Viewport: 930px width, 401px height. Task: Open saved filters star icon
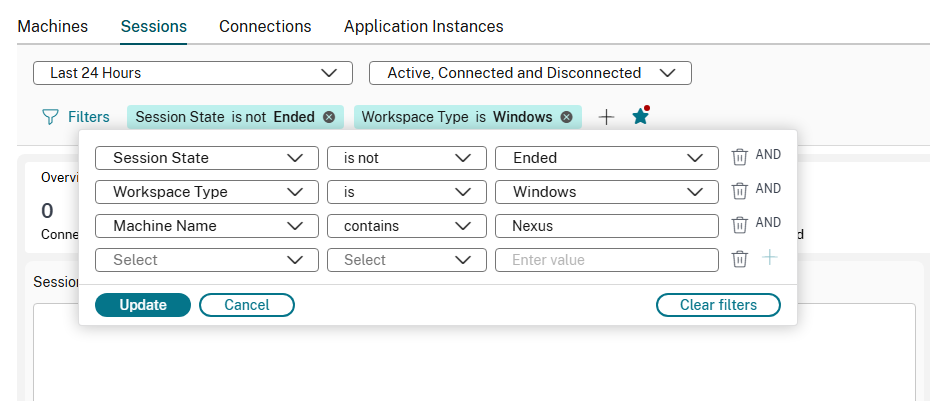point(641,116)
